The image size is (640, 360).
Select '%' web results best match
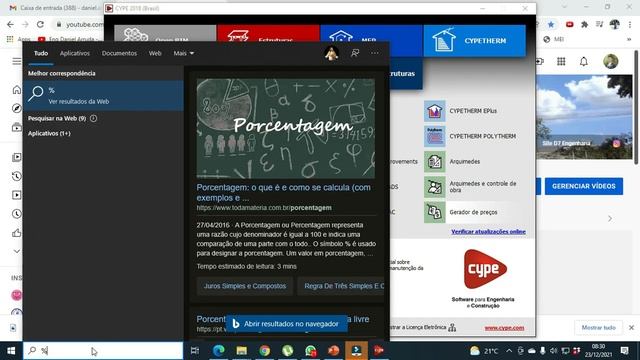[x=103, y=96]
